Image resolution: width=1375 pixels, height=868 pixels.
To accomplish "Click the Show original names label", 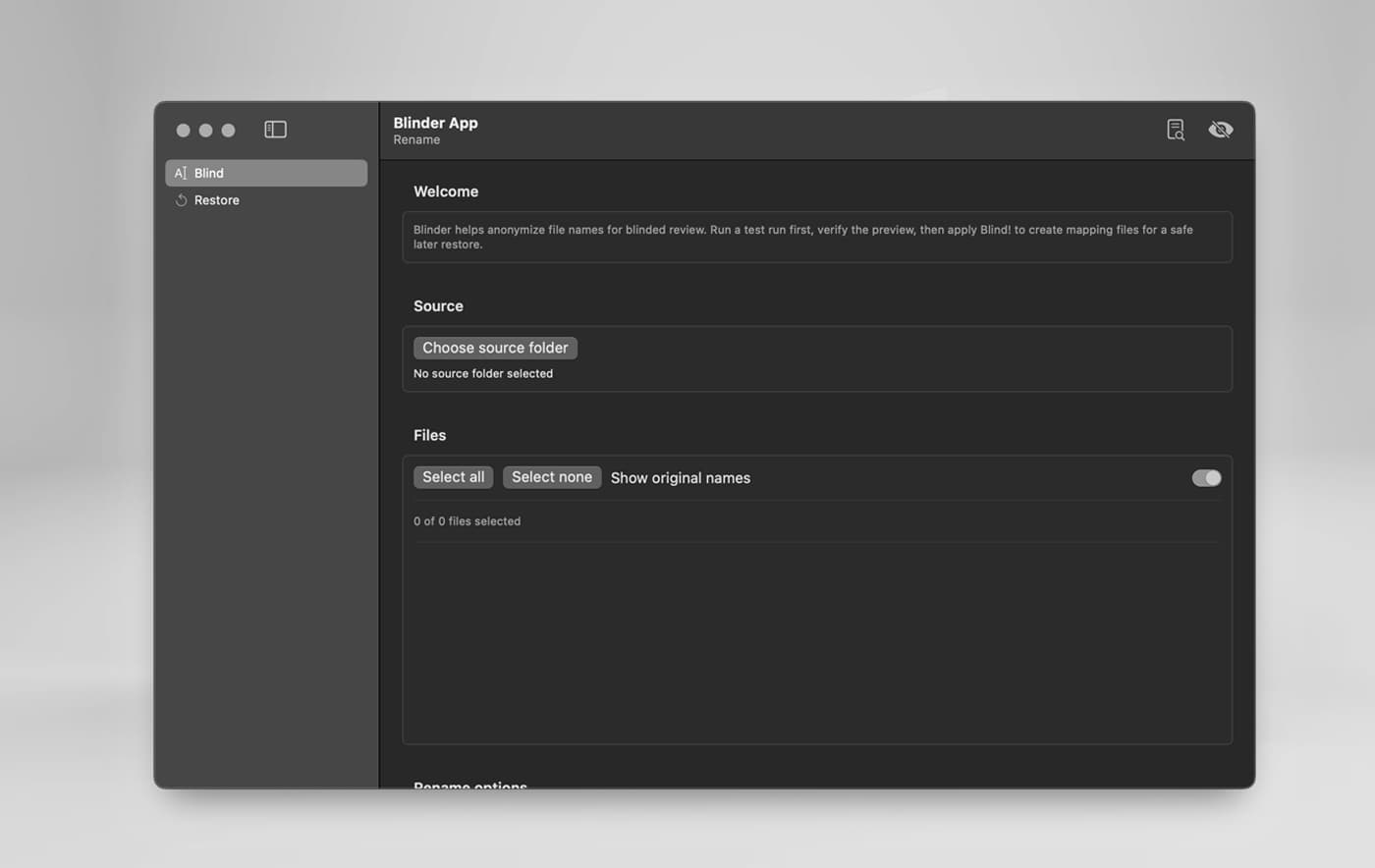I will click(x=680, y=478).
